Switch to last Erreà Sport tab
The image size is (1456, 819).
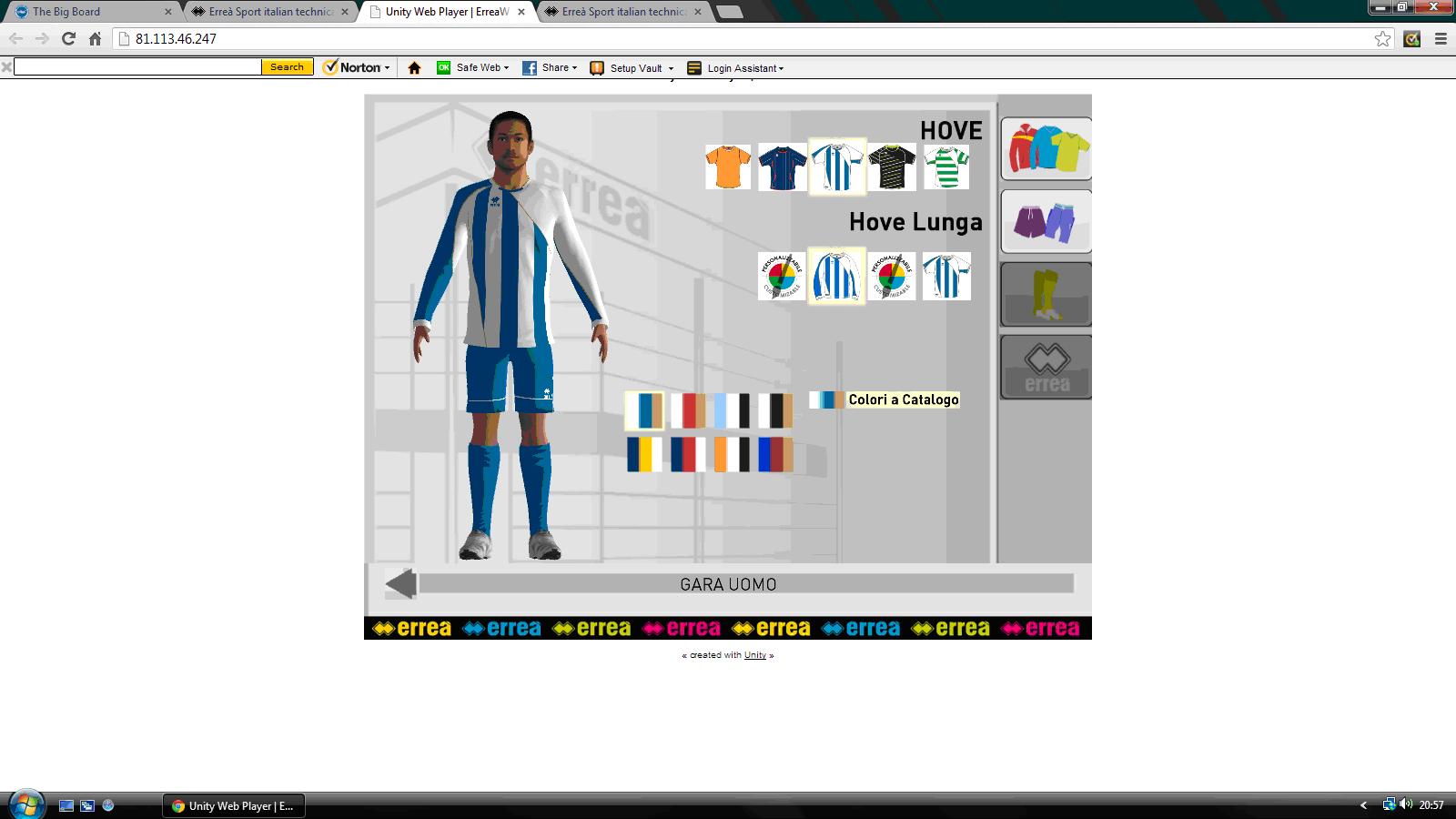tap(624, 12)
